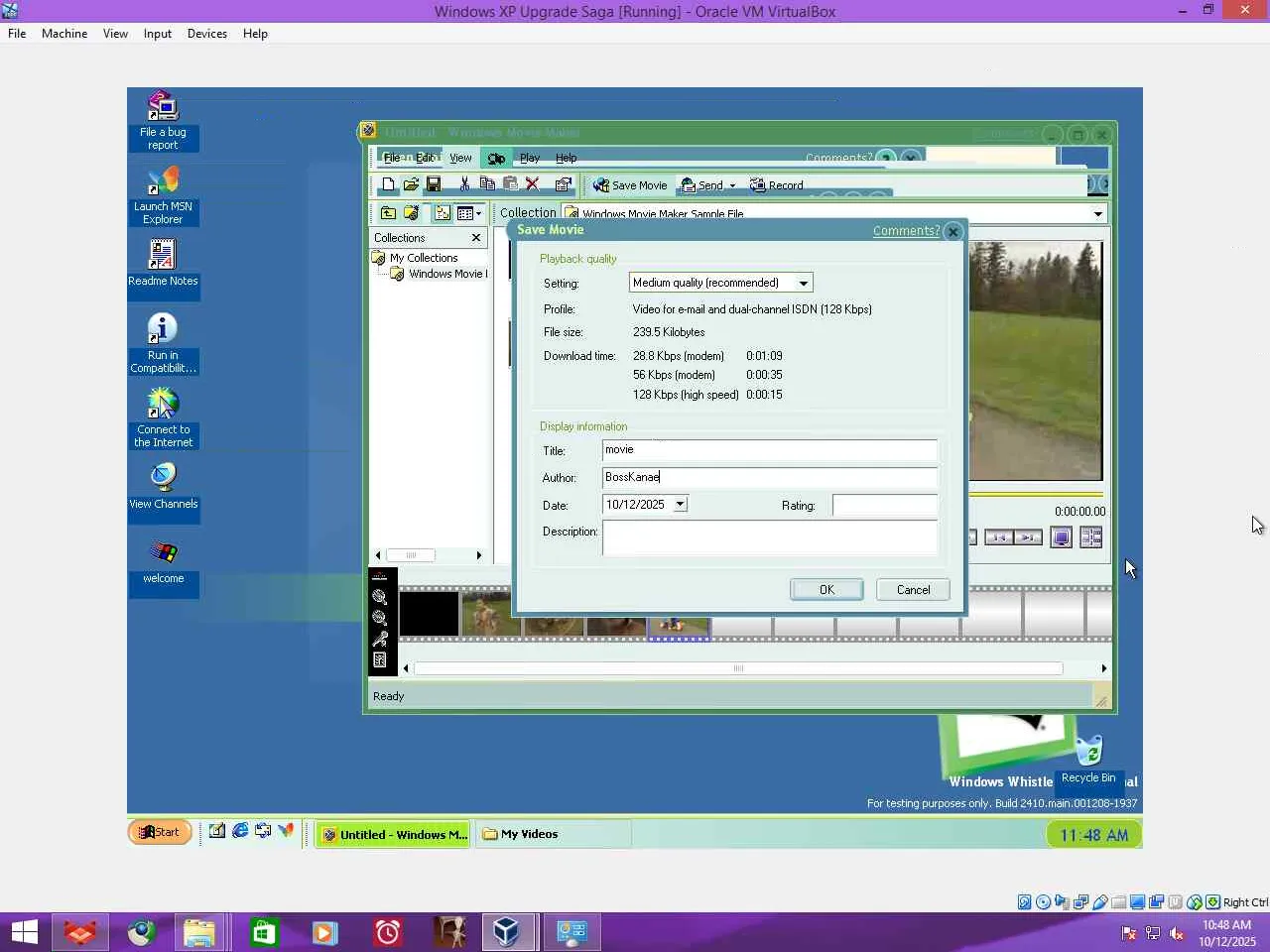Click the Save Movie dialog Comments link
This screenshot has width=1270, height=952.
point(906,231)
